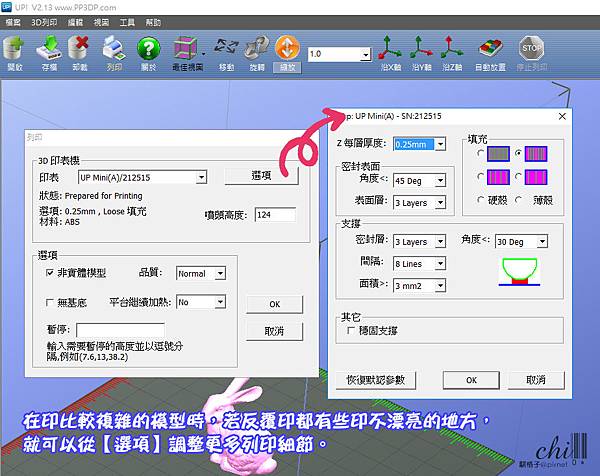Open the 表面層 3 Layers dropdown
This screenshot has height=476, width=600.
point(440,202)
